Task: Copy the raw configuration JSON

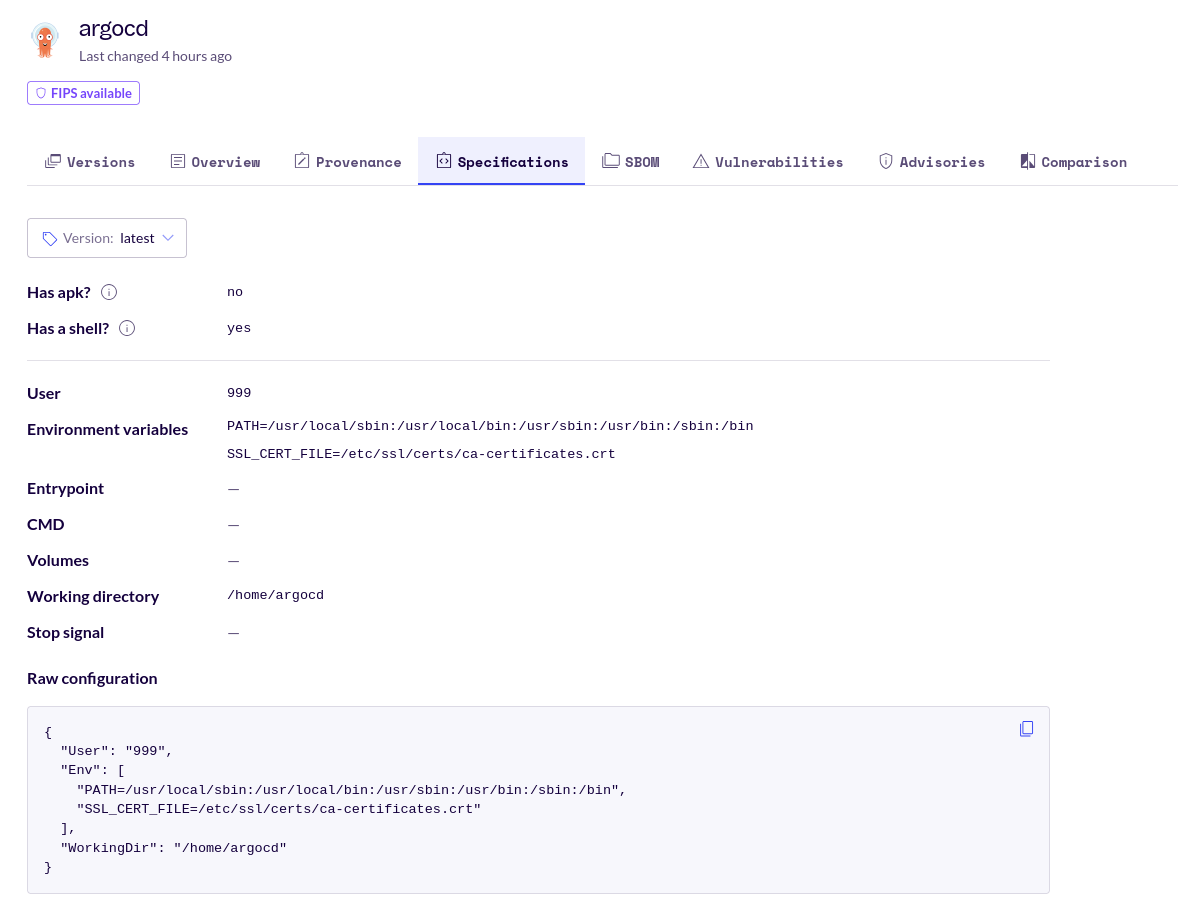Action: [x=1026, y=728]
